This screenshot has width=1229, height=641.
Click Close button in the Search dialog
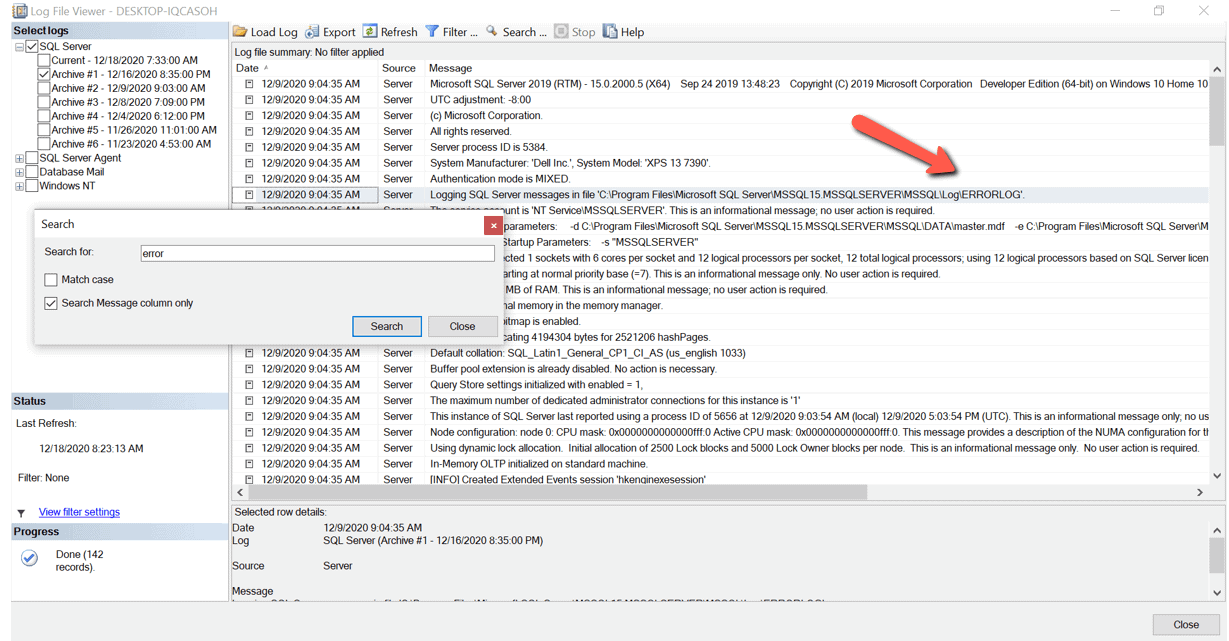click(x=462, y=326)
